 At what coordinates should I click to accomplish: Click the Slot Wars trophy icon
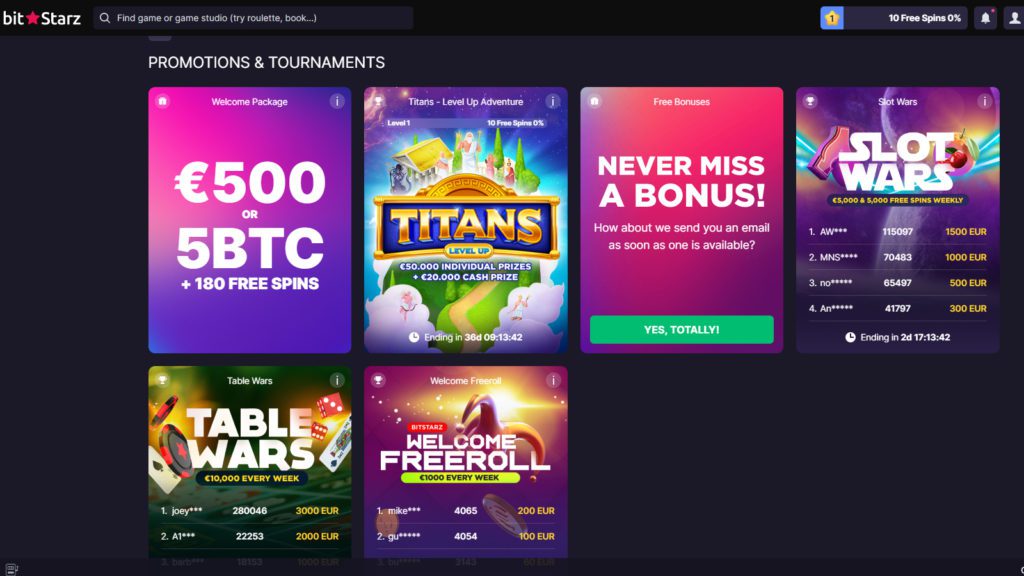810,101
